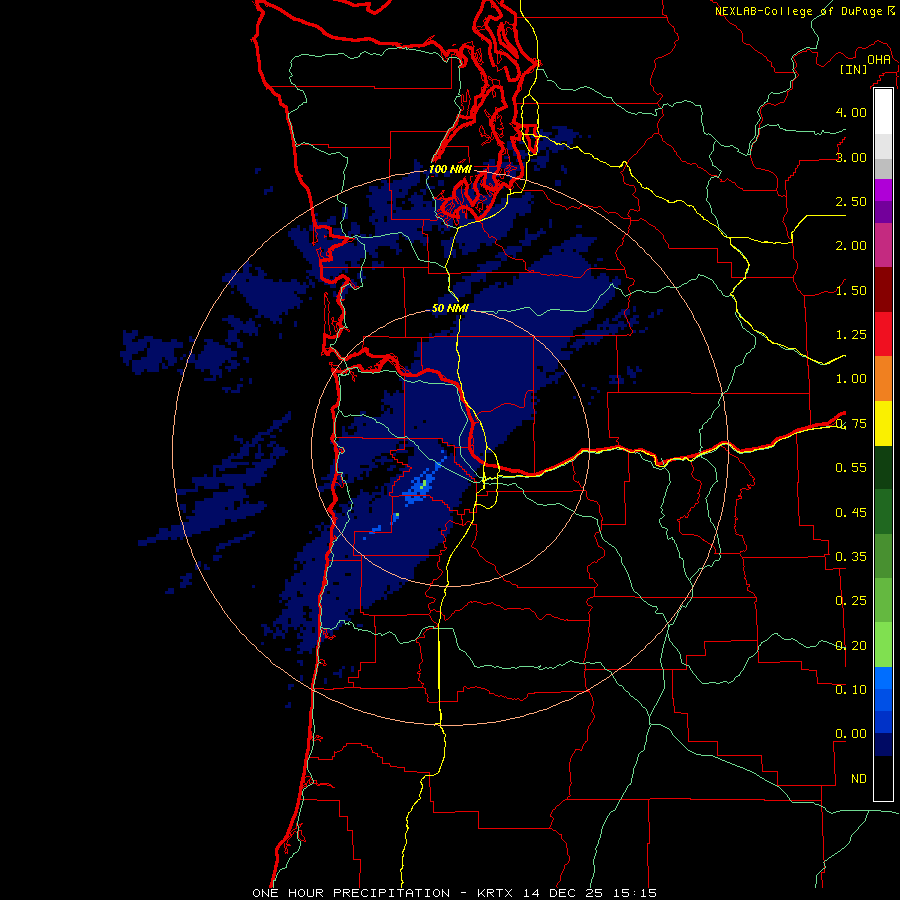
Task: Click the "0.45" legend value
Action: [x=851, y=512]
